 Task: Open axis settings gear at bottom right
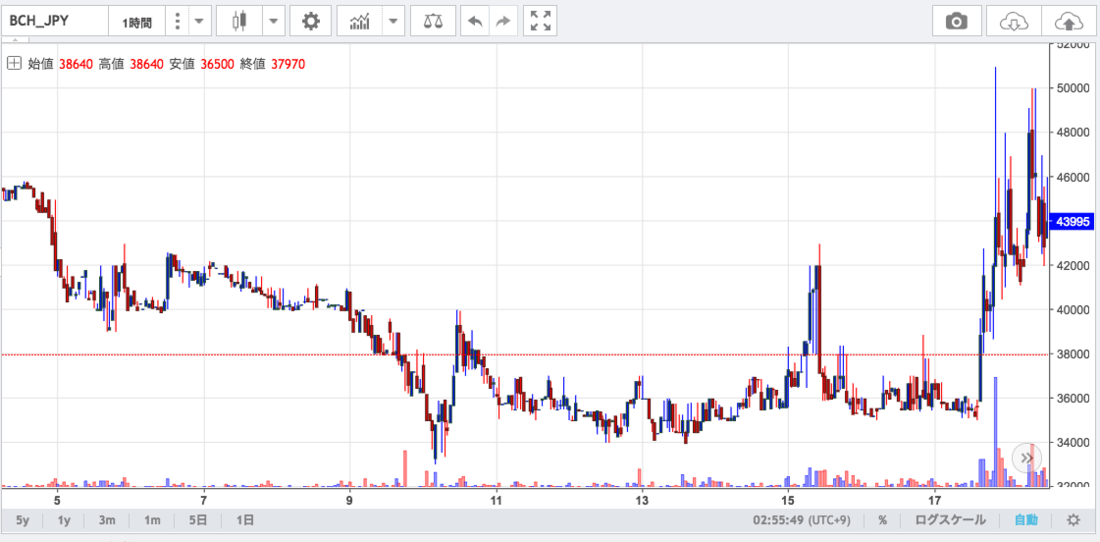tap(1073, 520)
